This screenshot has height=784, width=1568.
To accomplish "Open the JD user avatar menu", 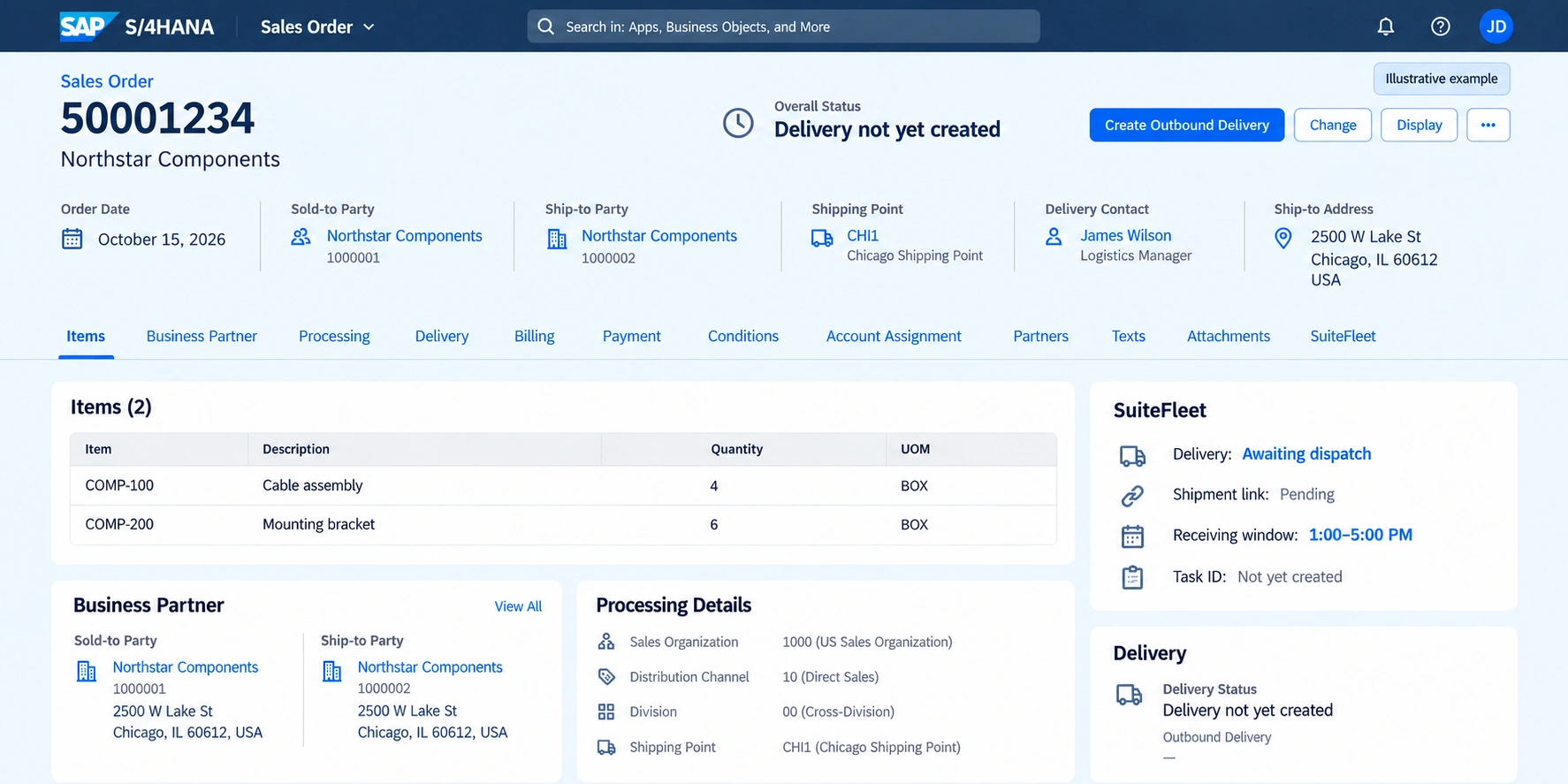I will [1496, 27].
